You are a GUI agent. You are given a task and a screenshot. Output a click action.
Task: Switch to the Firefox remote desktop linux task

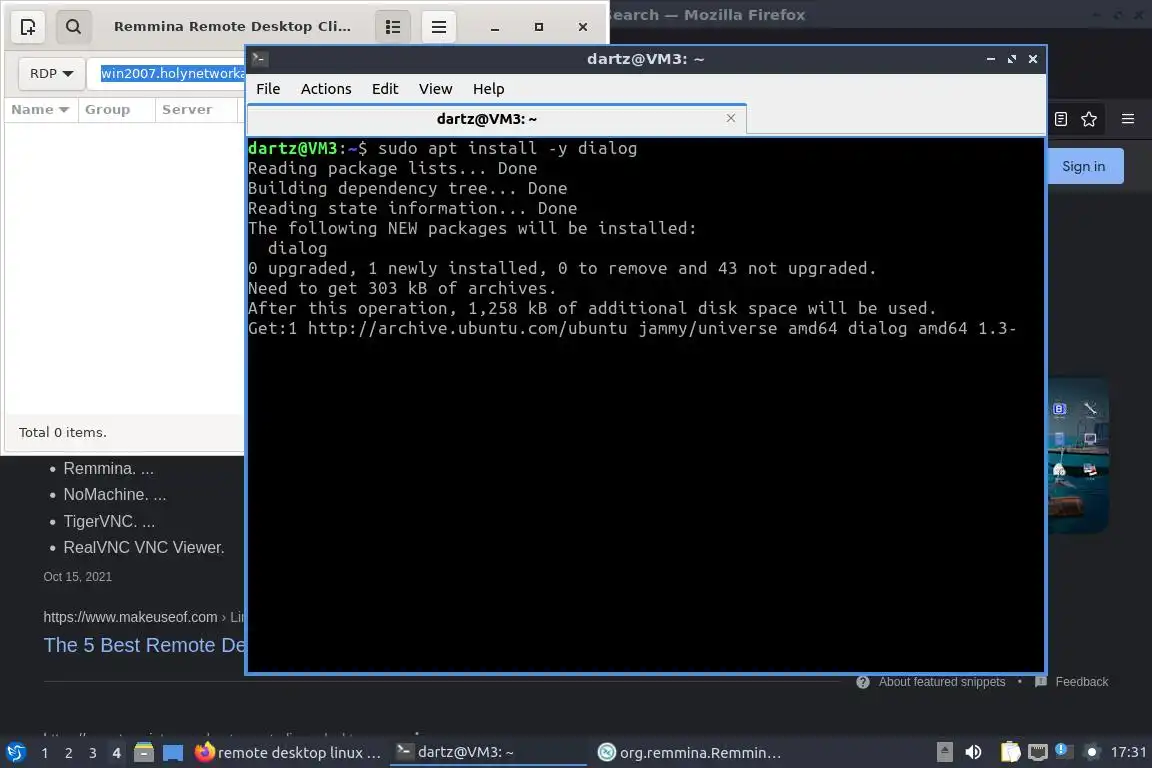pos(288,753)
